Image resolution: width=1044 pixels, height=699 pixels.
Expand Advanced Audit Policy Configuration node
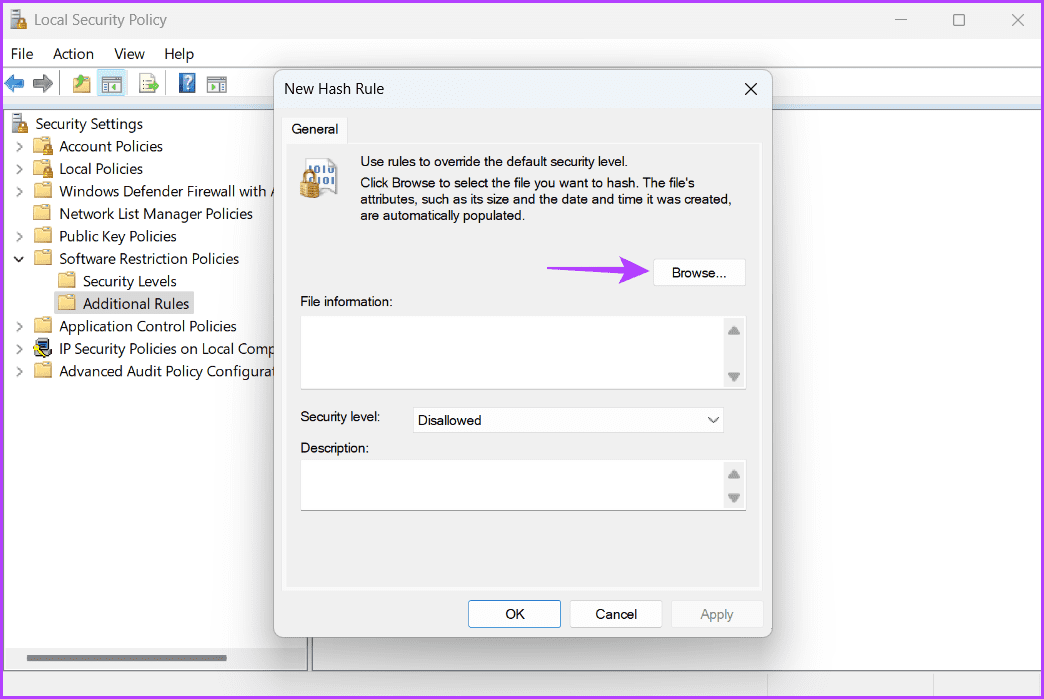(x=19, y=371)
